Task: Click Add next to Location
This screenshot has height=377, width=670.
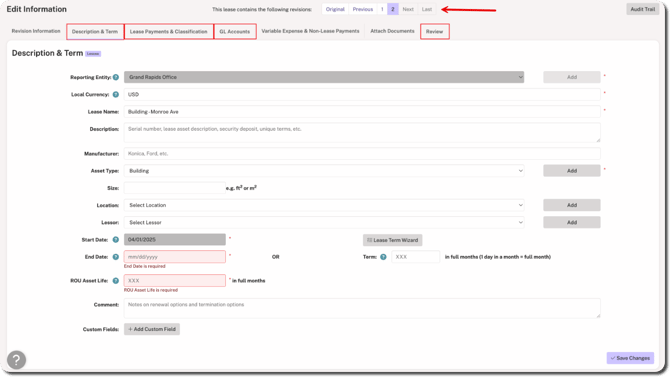Action: tap(572, 205)
